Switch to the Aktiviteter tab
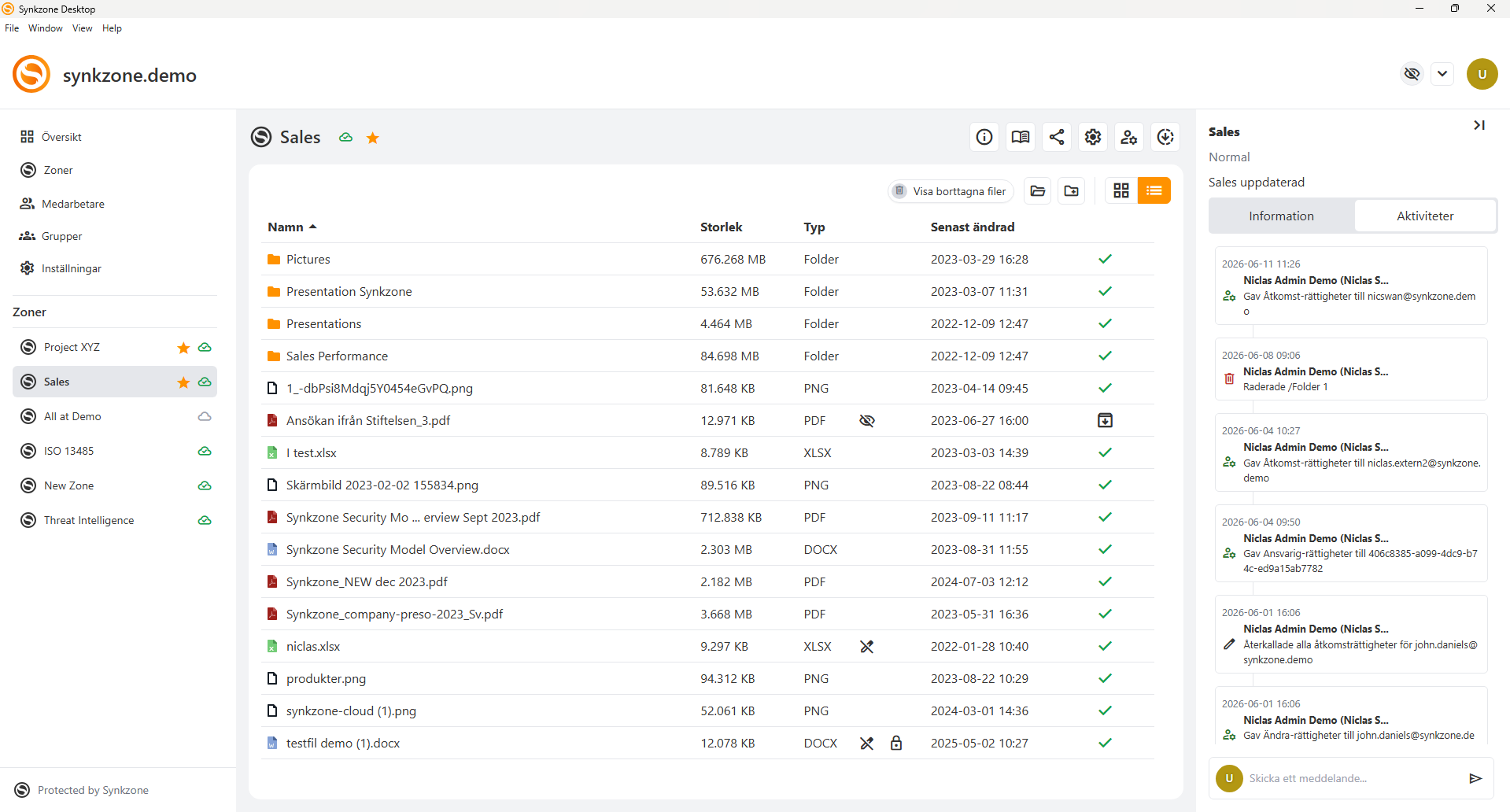 1425,216
